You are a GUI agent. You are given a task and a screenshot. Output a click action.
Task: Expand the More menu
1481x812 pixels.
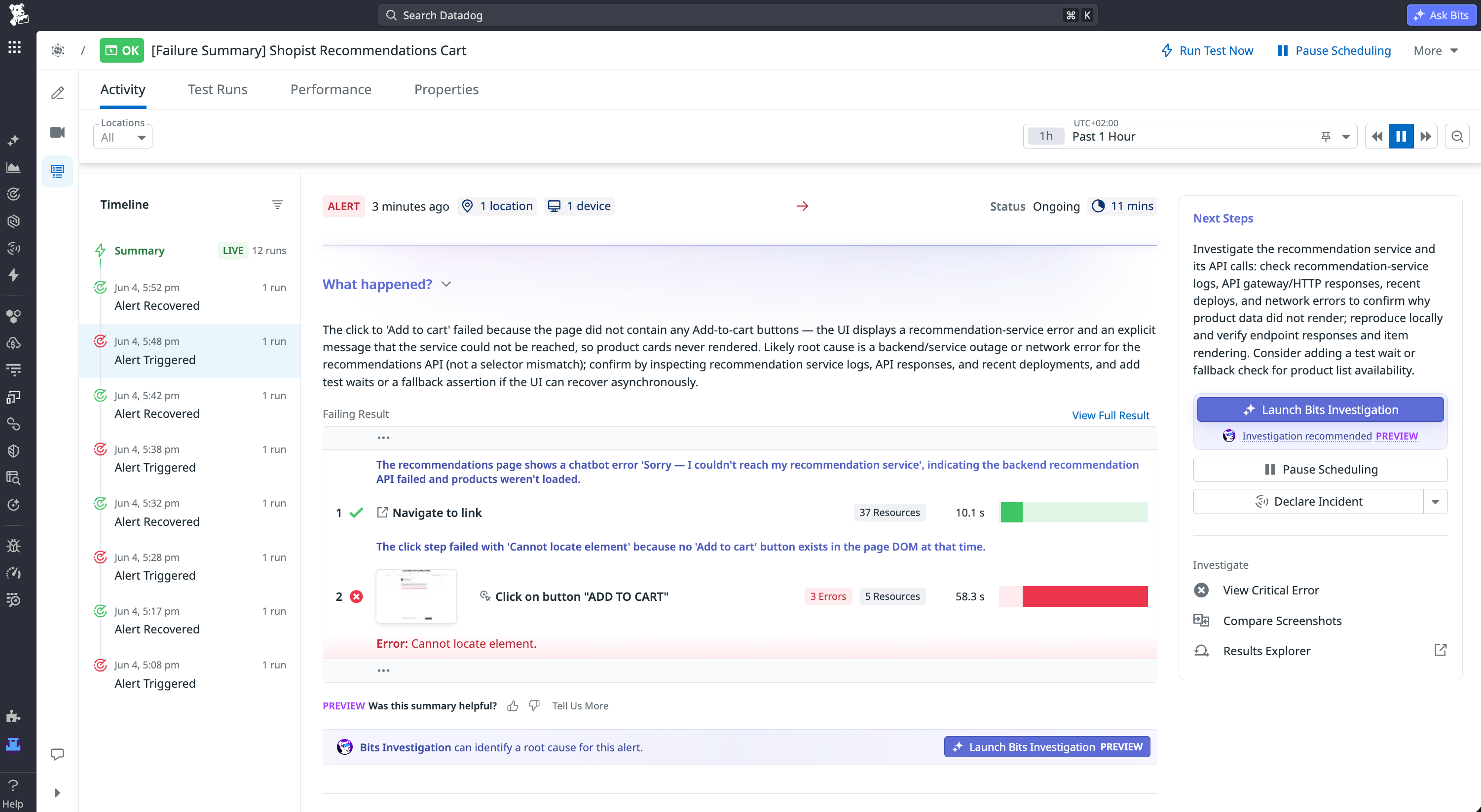(1436, 51)
